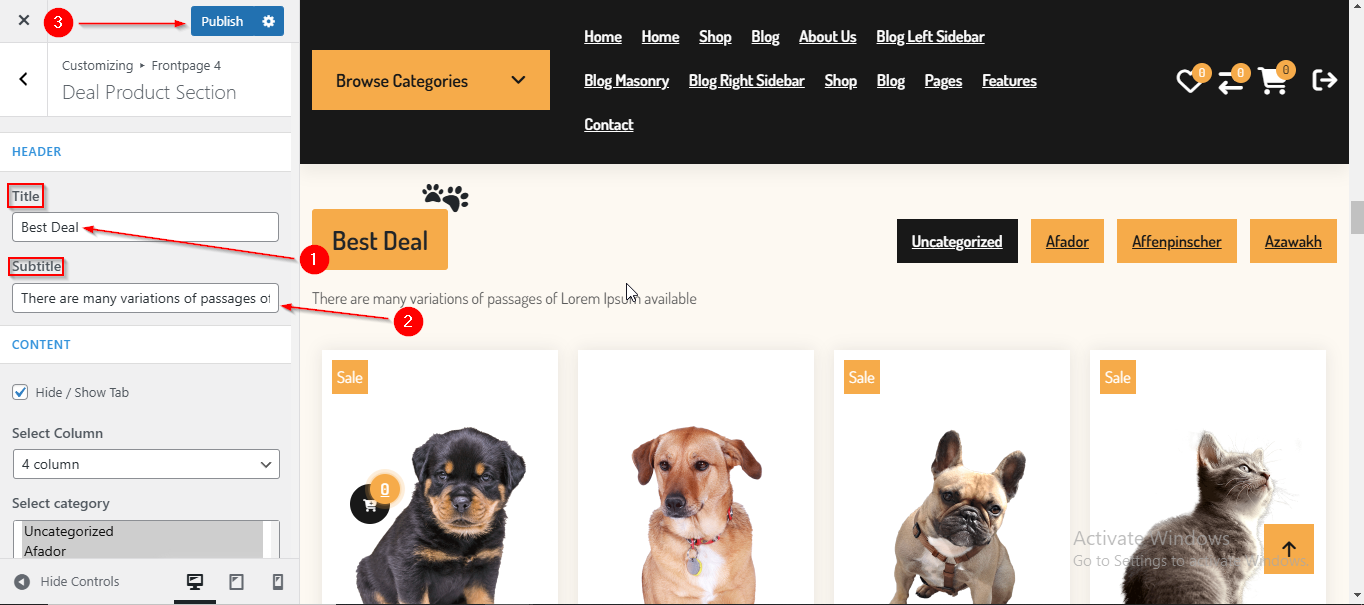
Task: Close the Customizer with the X icon
Action: (24, 20)
